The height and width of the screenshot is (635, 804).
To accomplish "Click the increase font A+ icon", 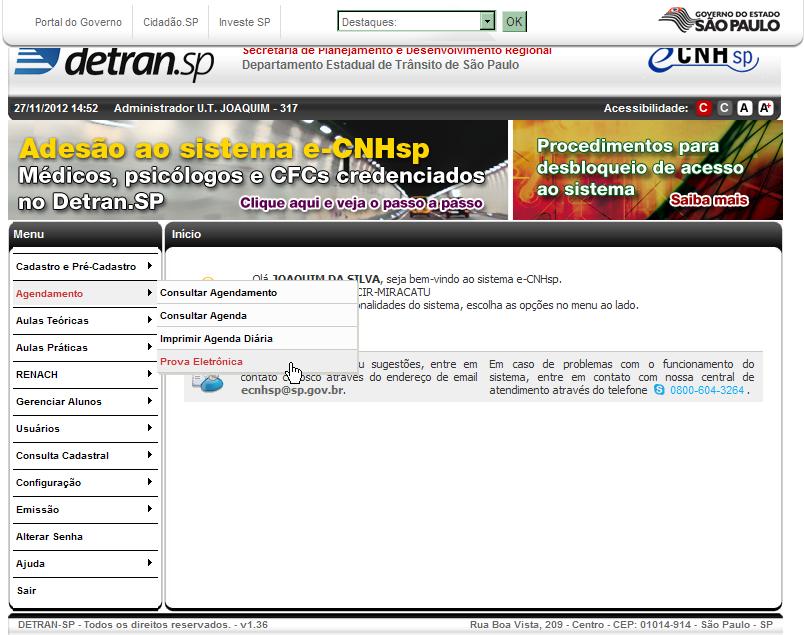I will click(x=765, y=108).
